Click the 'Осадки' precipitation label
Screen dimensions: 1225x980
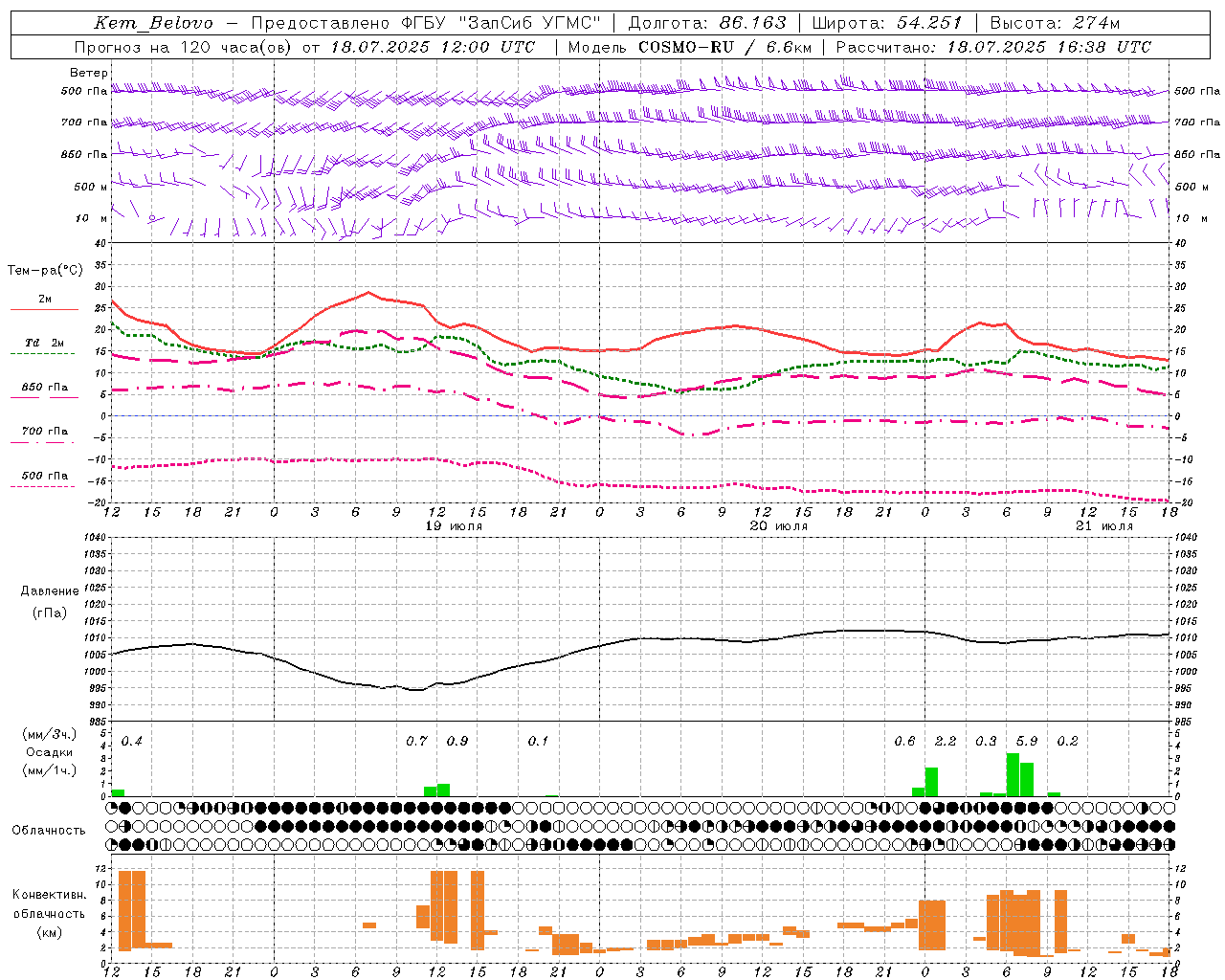click(50, 752)
